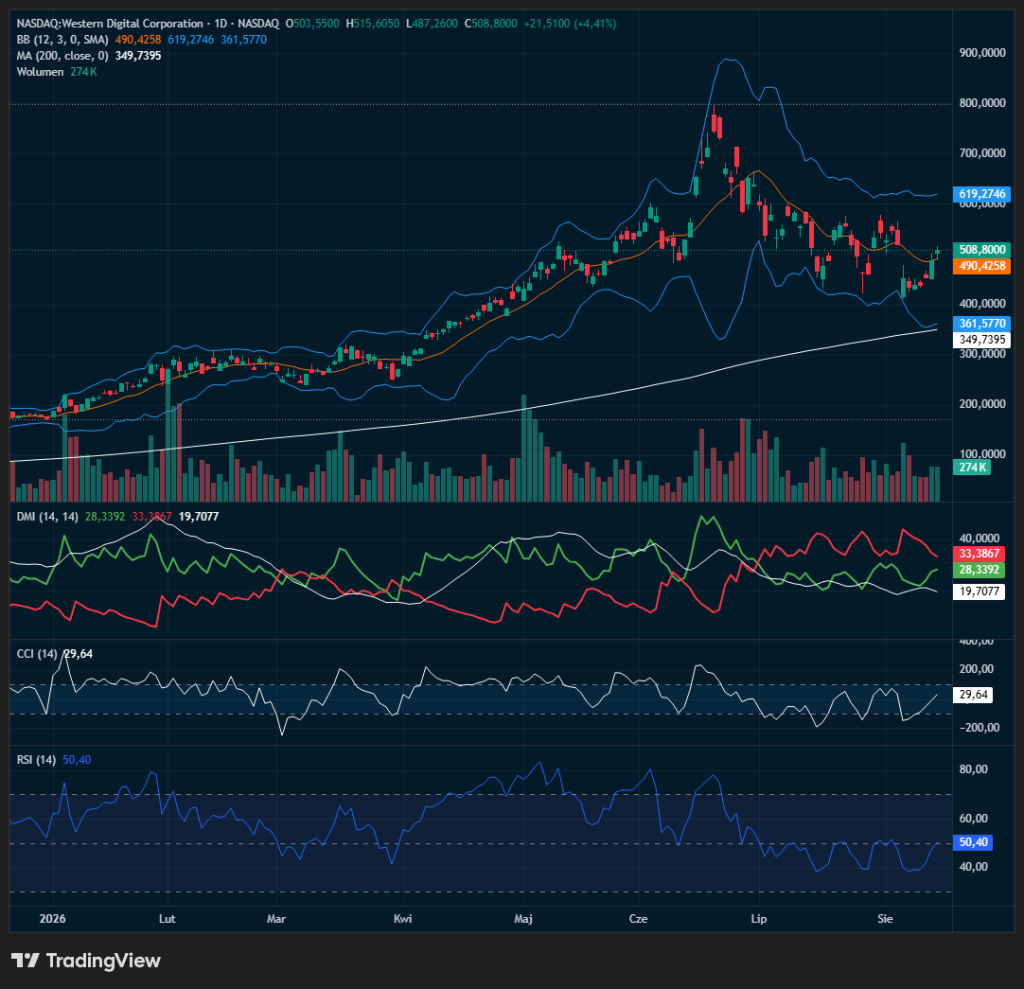Click the Lut label on time axis

(167, 918)
